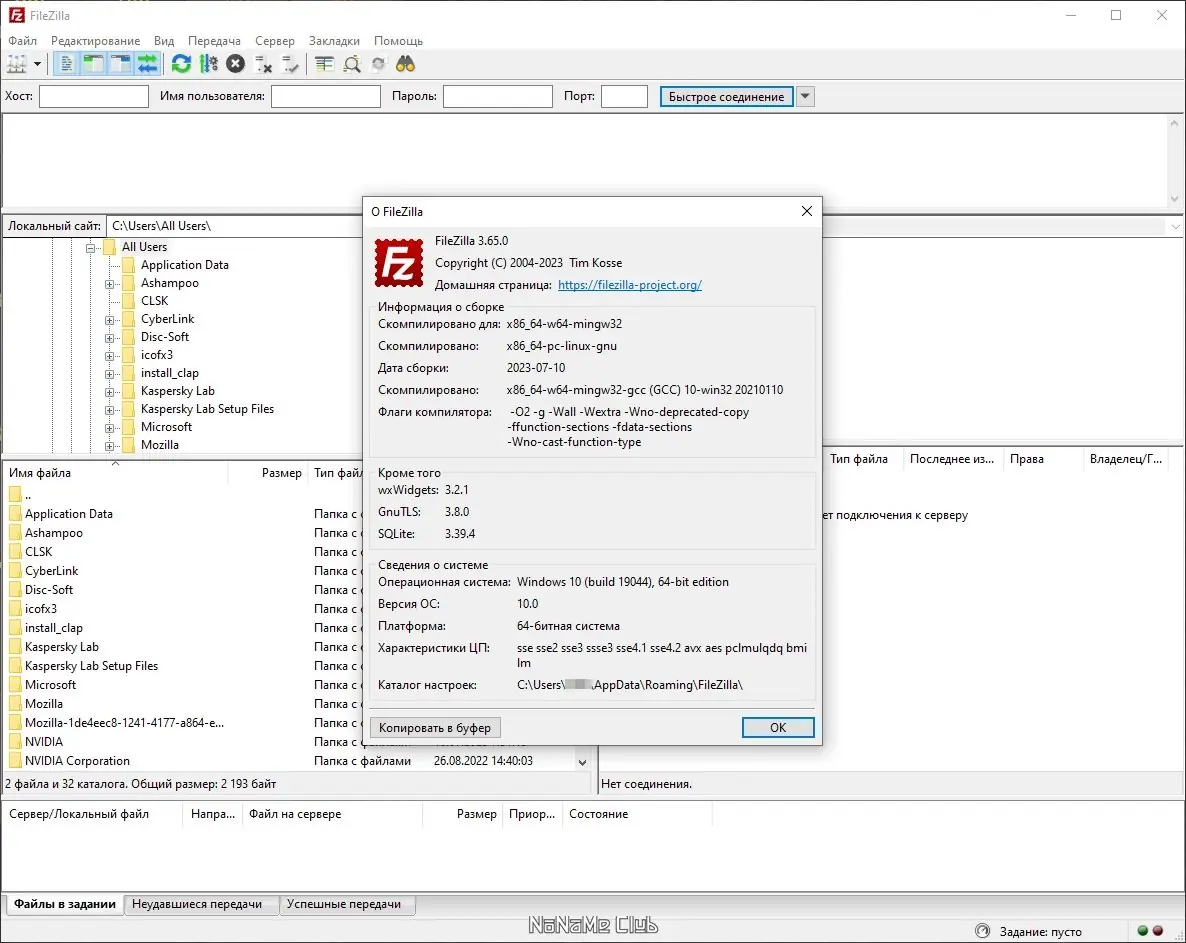Viewport: 1186px width, 943px height.
Task: Refresh file and folder lists
Action: click(x=182, y=64)
